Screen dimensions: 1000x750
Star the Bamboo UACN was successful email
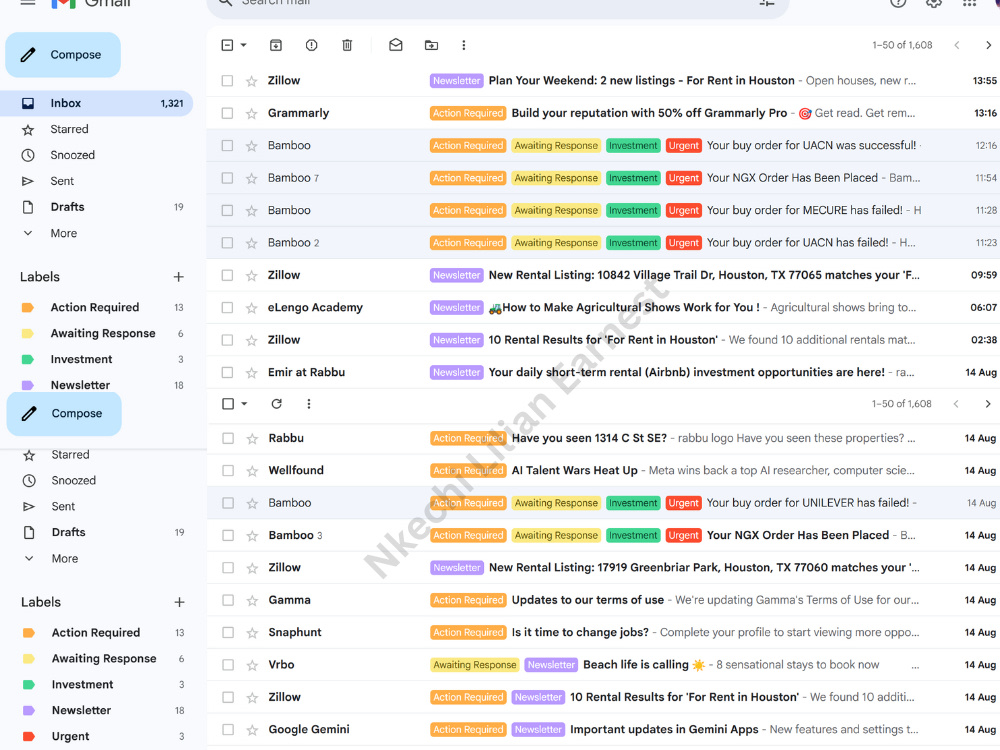click(251, 146)
